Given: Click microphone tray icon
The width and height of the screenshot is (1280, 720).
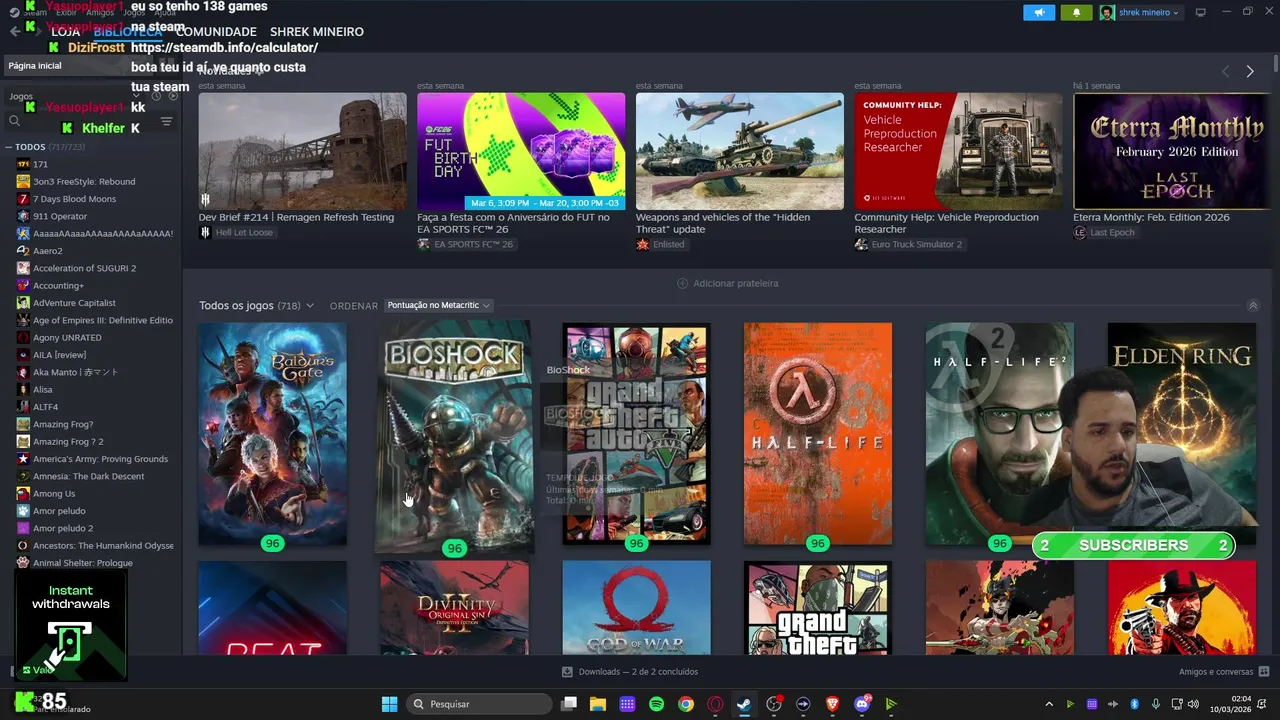Looking at the screenshot, I should pyautogui.click(x=1156, y=704).
